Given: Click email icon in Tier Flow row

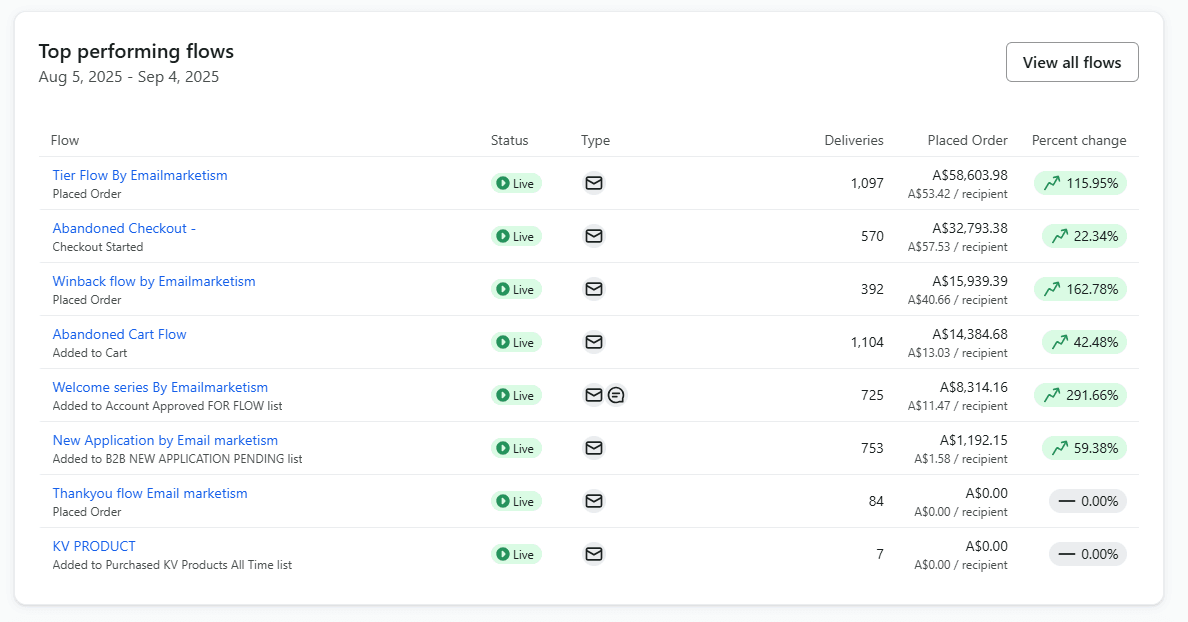Looking at the screenshot, I should tap(594, 183).
